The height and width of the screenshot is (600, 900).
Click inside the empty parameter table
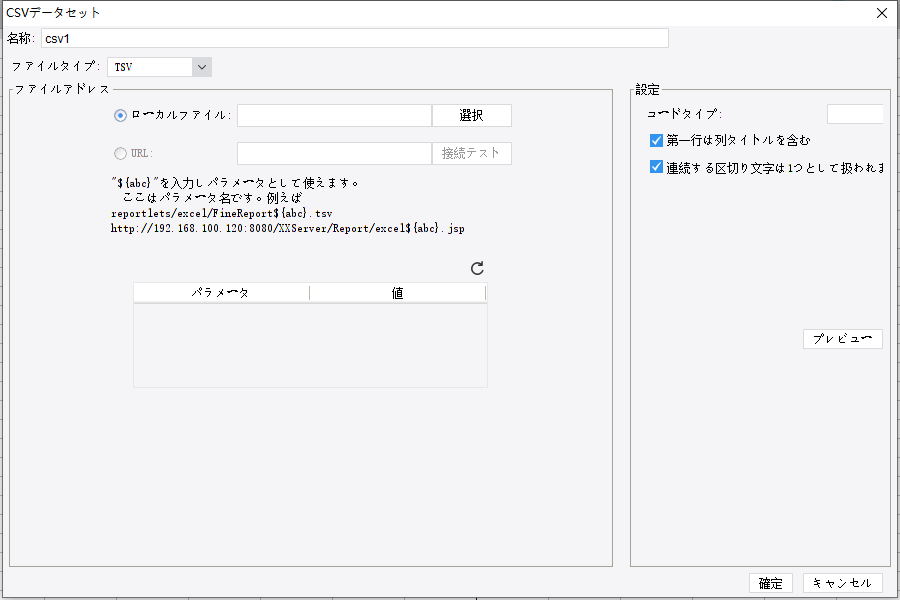310,345
